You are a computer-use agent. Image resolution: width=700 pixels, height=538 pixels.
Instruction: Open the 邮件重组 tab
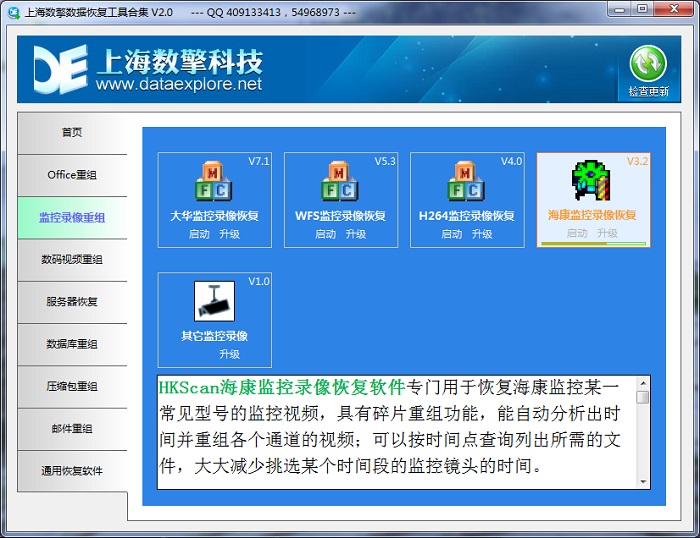pos(72,429)
